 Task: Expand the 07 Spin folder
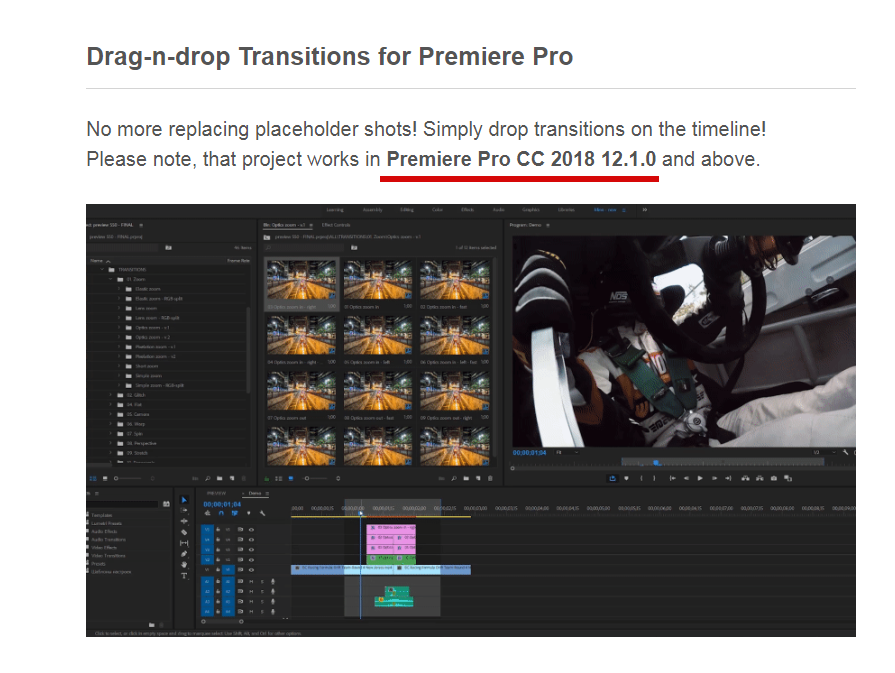pyautogui.click(x=111, y=434)
